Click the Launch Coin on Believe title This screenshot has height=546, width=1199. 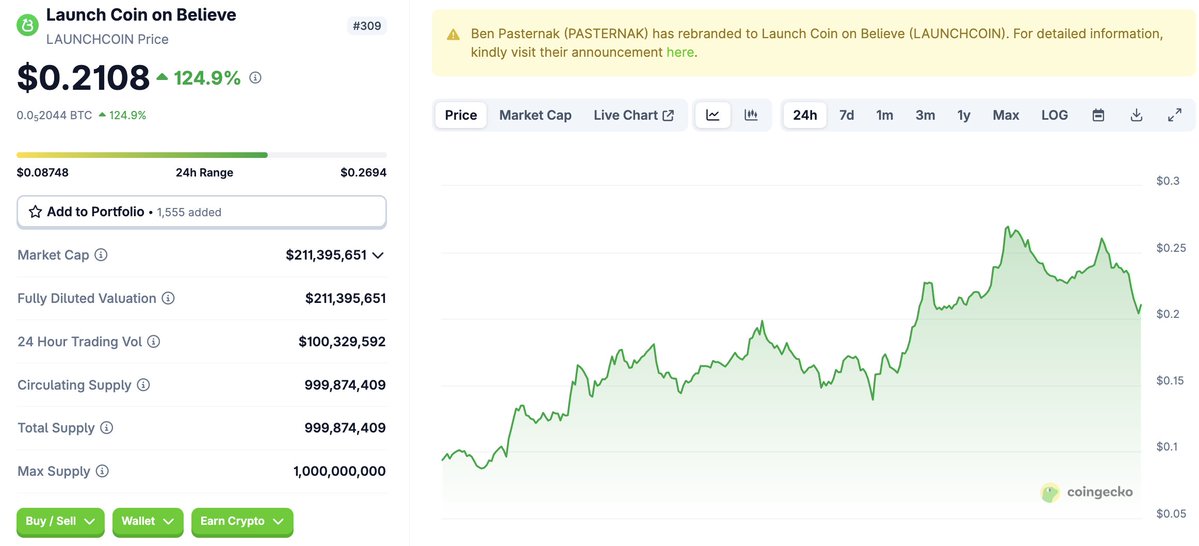[x=141, y=15]
